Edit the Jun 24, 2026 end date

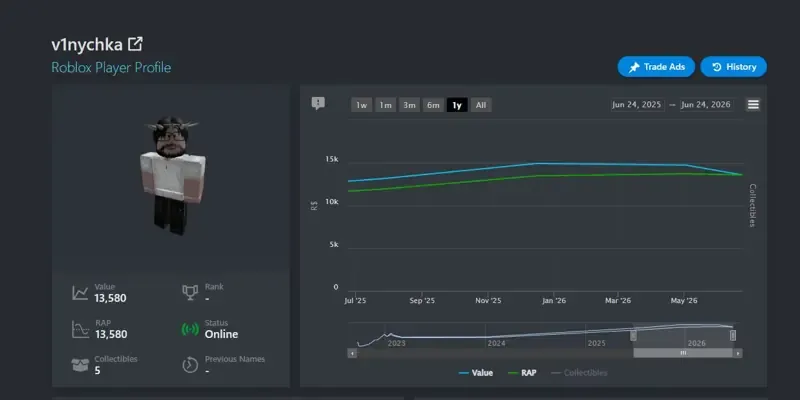point(706,105)
